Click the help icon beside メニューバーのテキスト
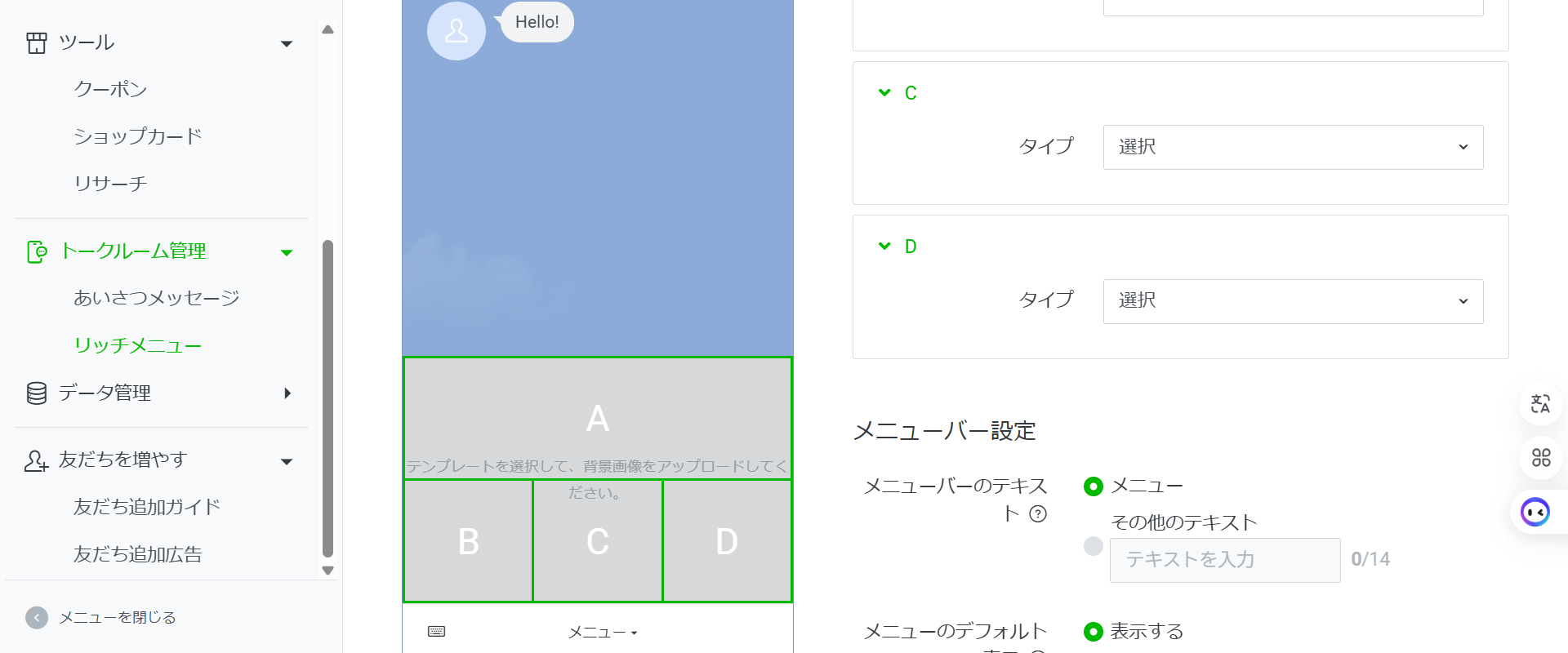The height and width of the screenshot is (653, 1568). (x=1038, y=513)
